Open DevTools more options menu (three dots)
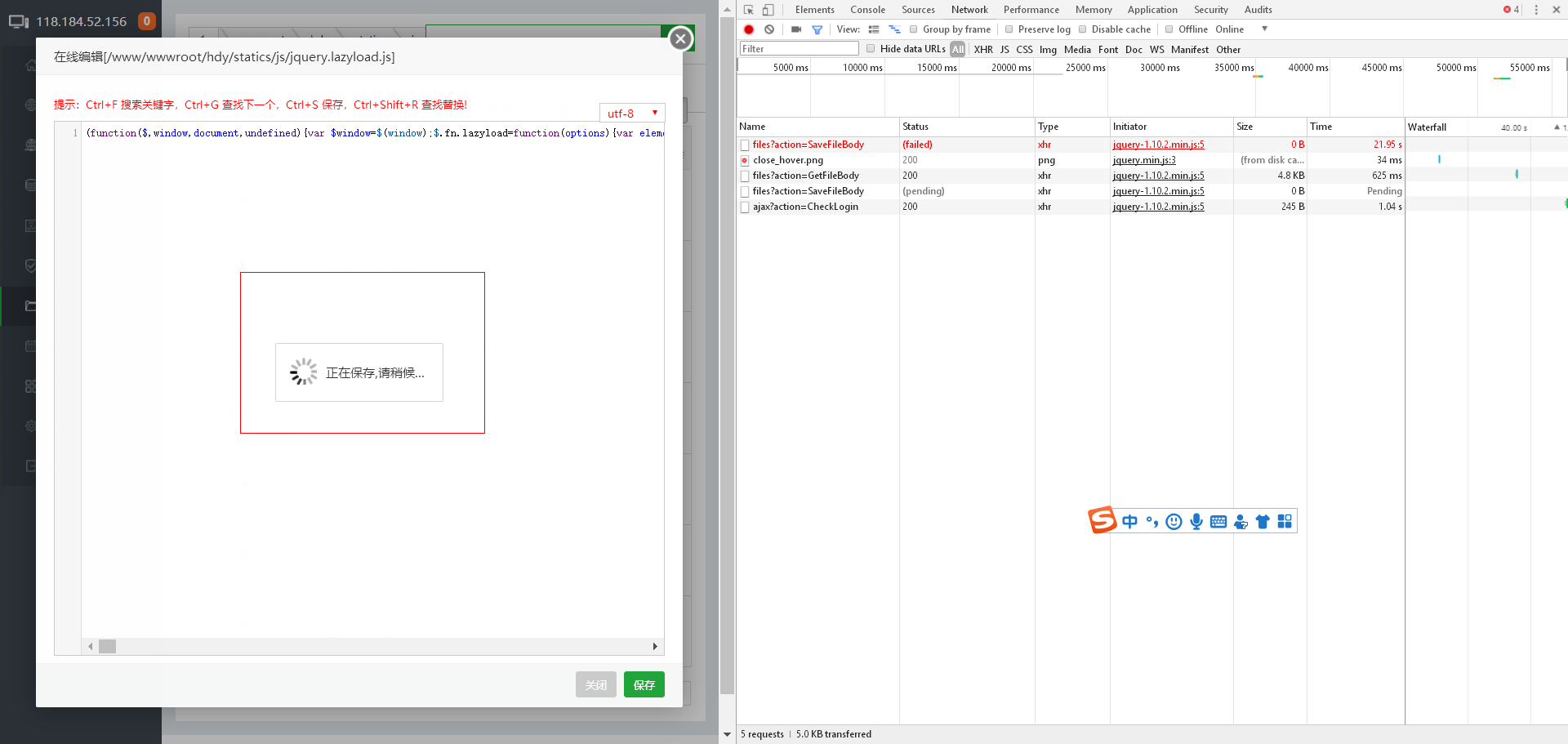 click(x=1536, y=10)
